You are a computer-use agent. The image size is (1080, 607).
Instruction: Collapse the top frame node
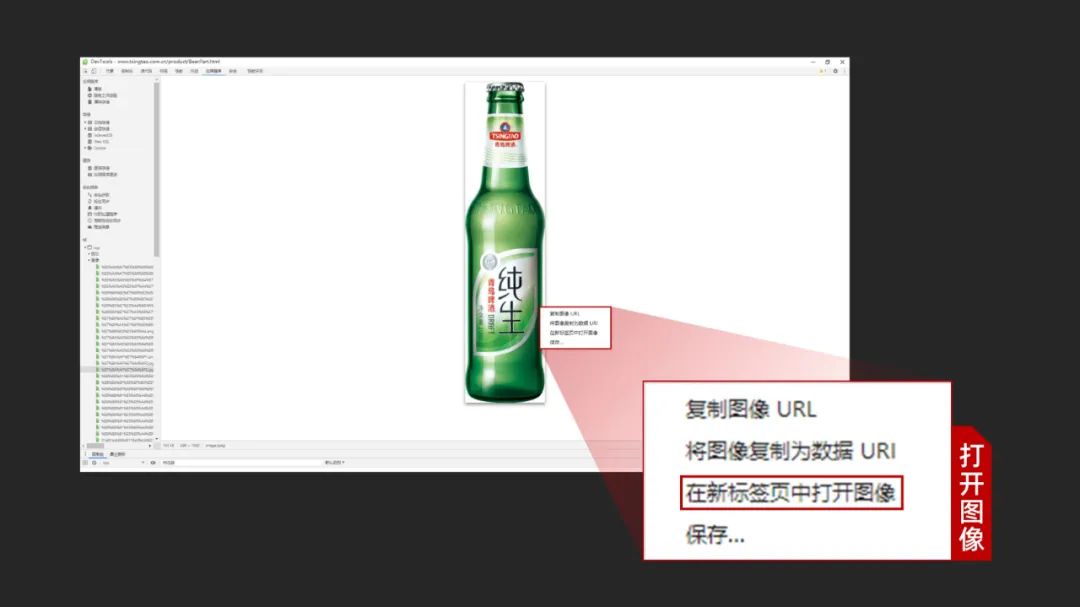[x=86, y=247]
